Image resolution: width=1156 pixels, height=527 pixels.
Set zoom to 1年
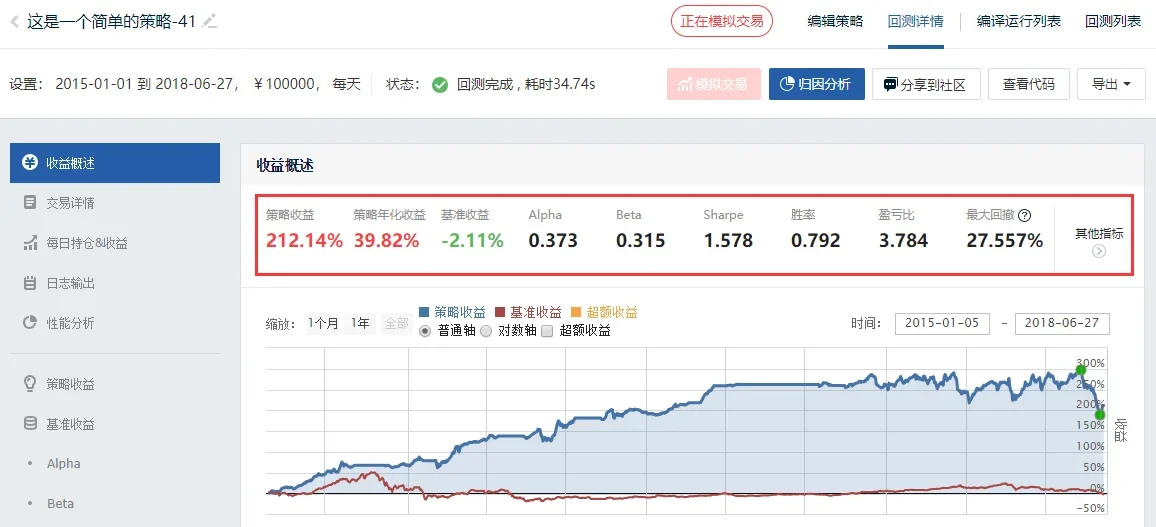[361, 323]
